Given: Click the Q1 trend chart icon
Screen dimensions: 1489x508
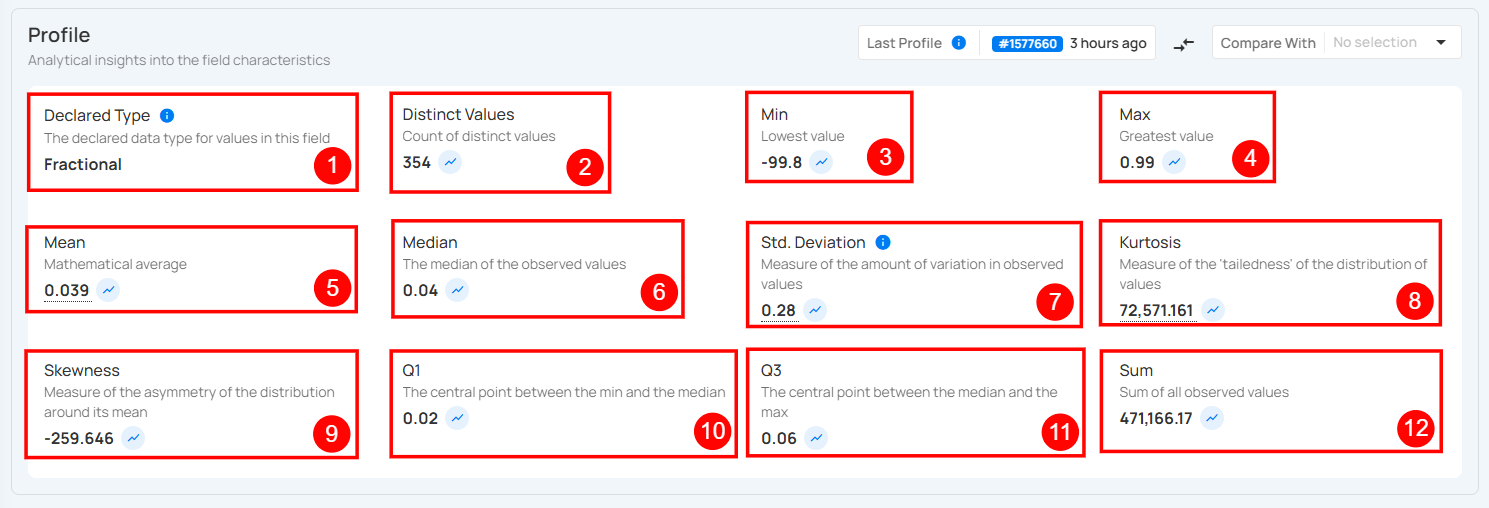Looking at the screenshot, I should tap(457, 418).
